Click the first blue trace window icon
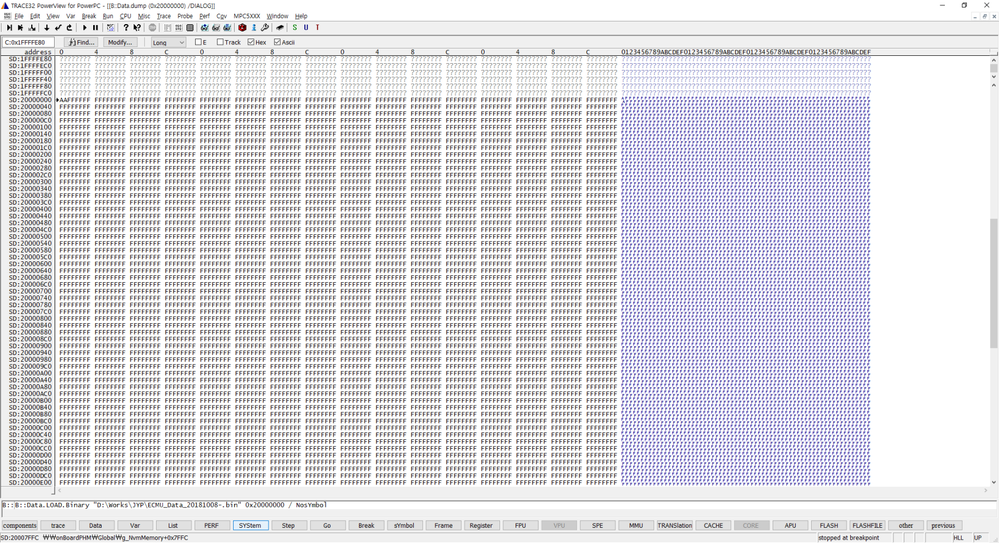999x543 pixels. tap(205, 27)
